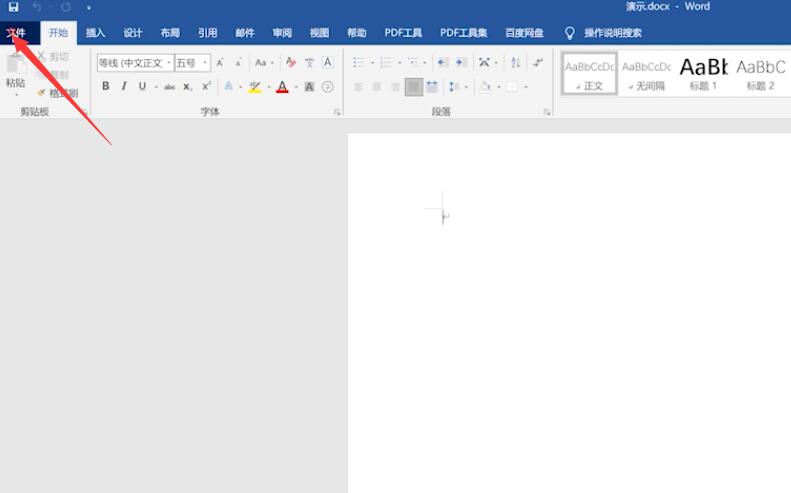
Task: Click the decrease font size icon
Action: [x=239, y=63]
